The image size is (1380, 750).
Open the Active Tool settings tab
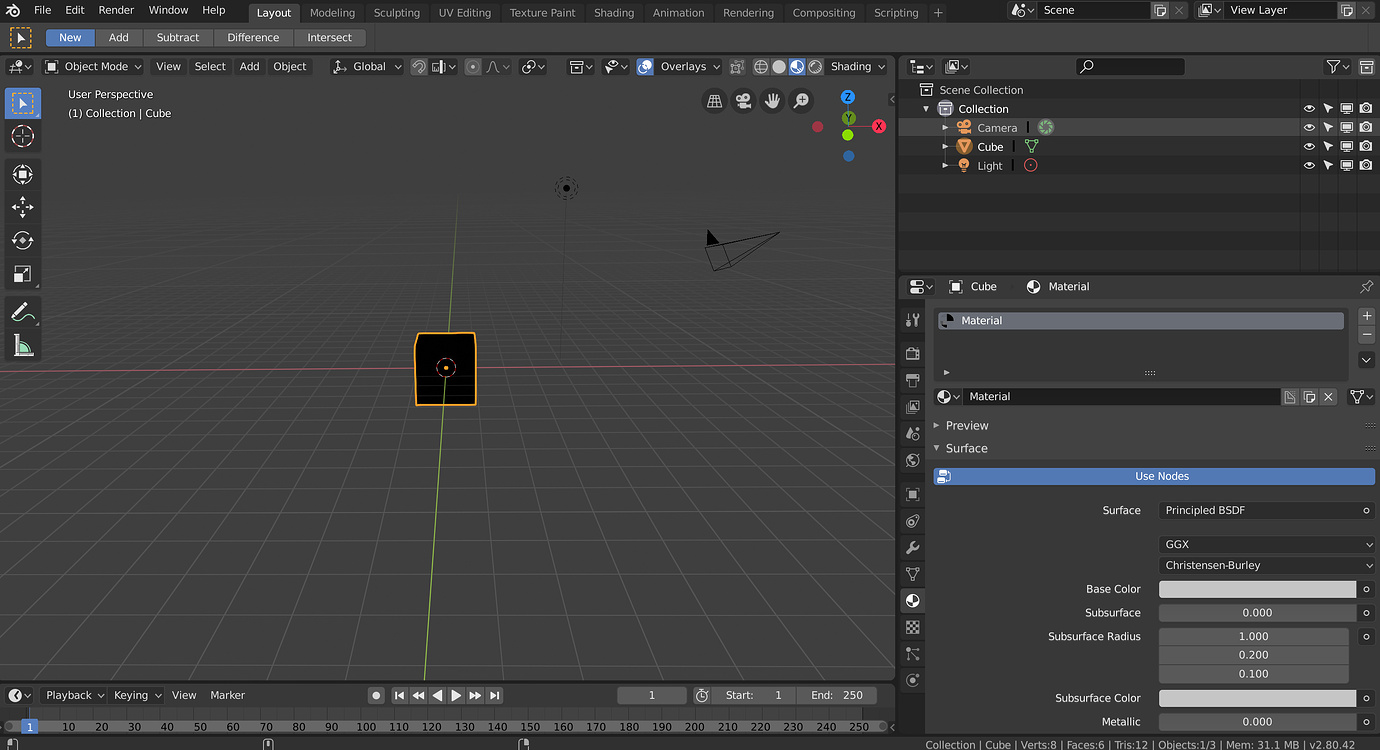pos(912,320)
